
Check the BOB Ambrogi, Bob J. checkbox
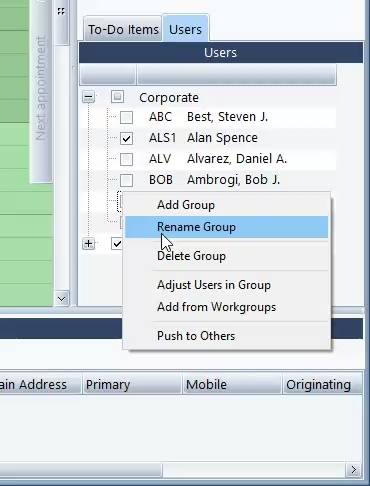tap(126, 180)
